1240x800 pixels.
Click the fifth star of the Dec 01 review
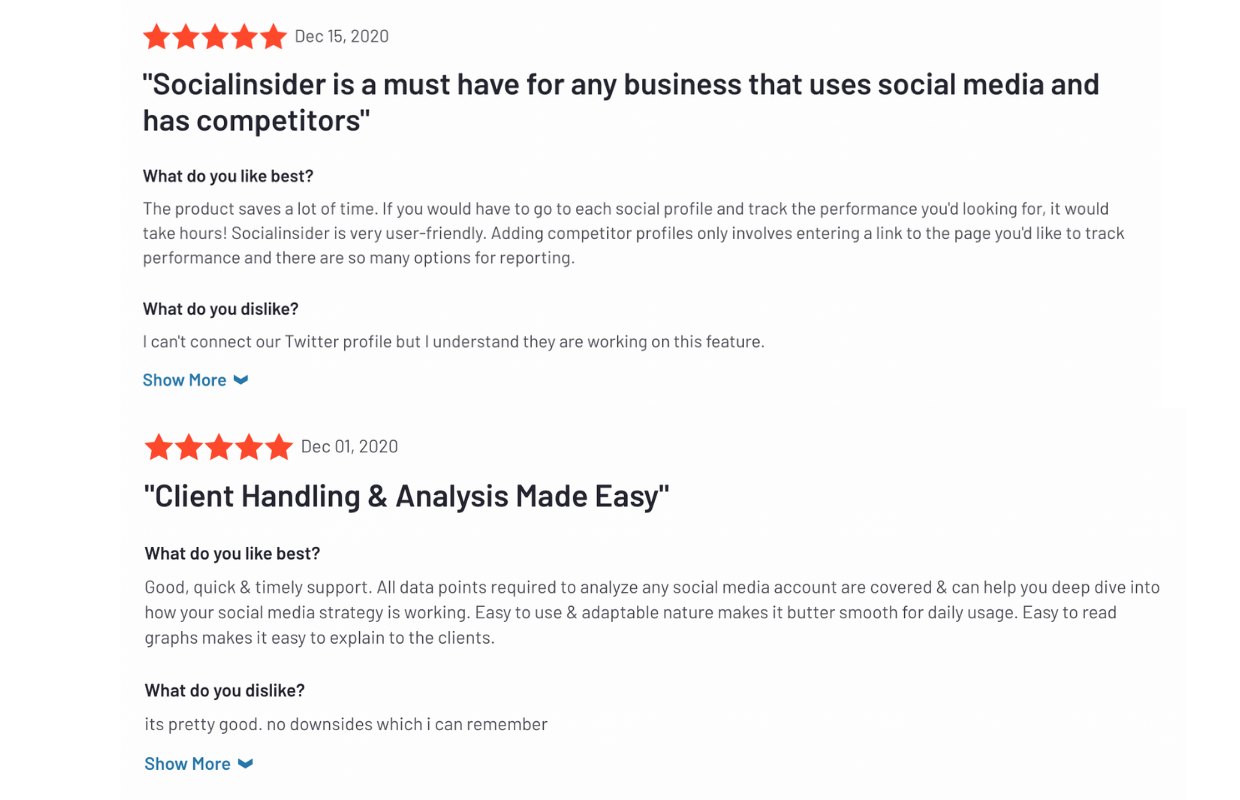coord(278,447)
